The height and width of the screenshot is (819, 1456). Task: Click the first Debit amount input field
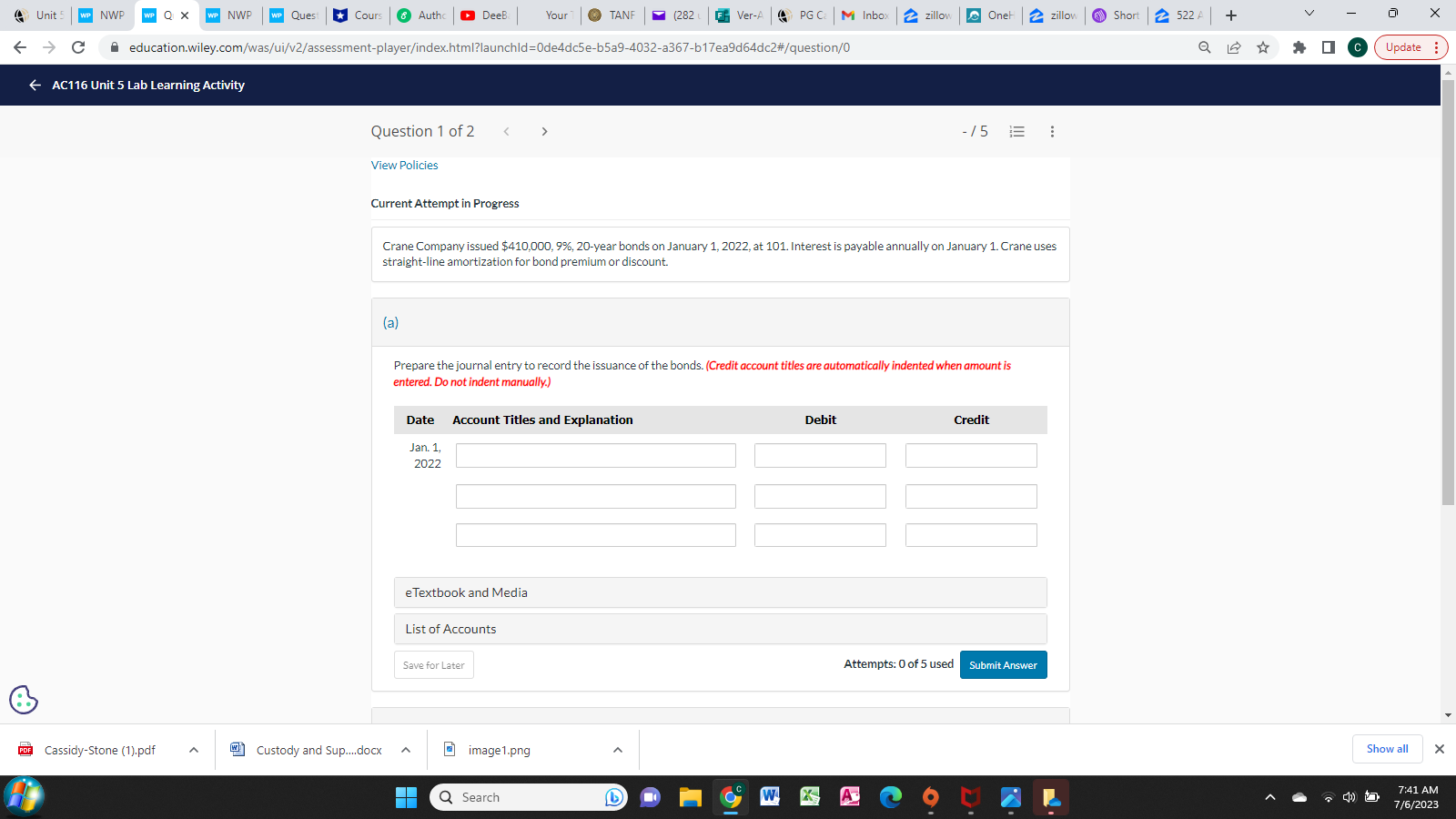click(x=819, y=455)
